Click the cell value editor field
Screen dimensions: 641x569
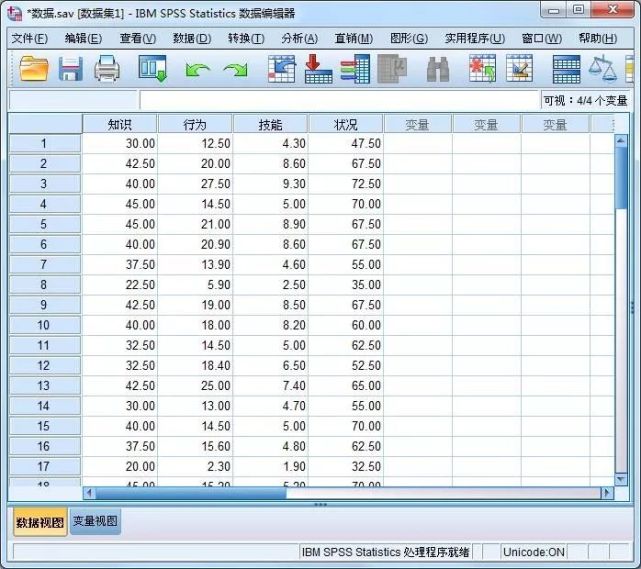pos(339,100)
